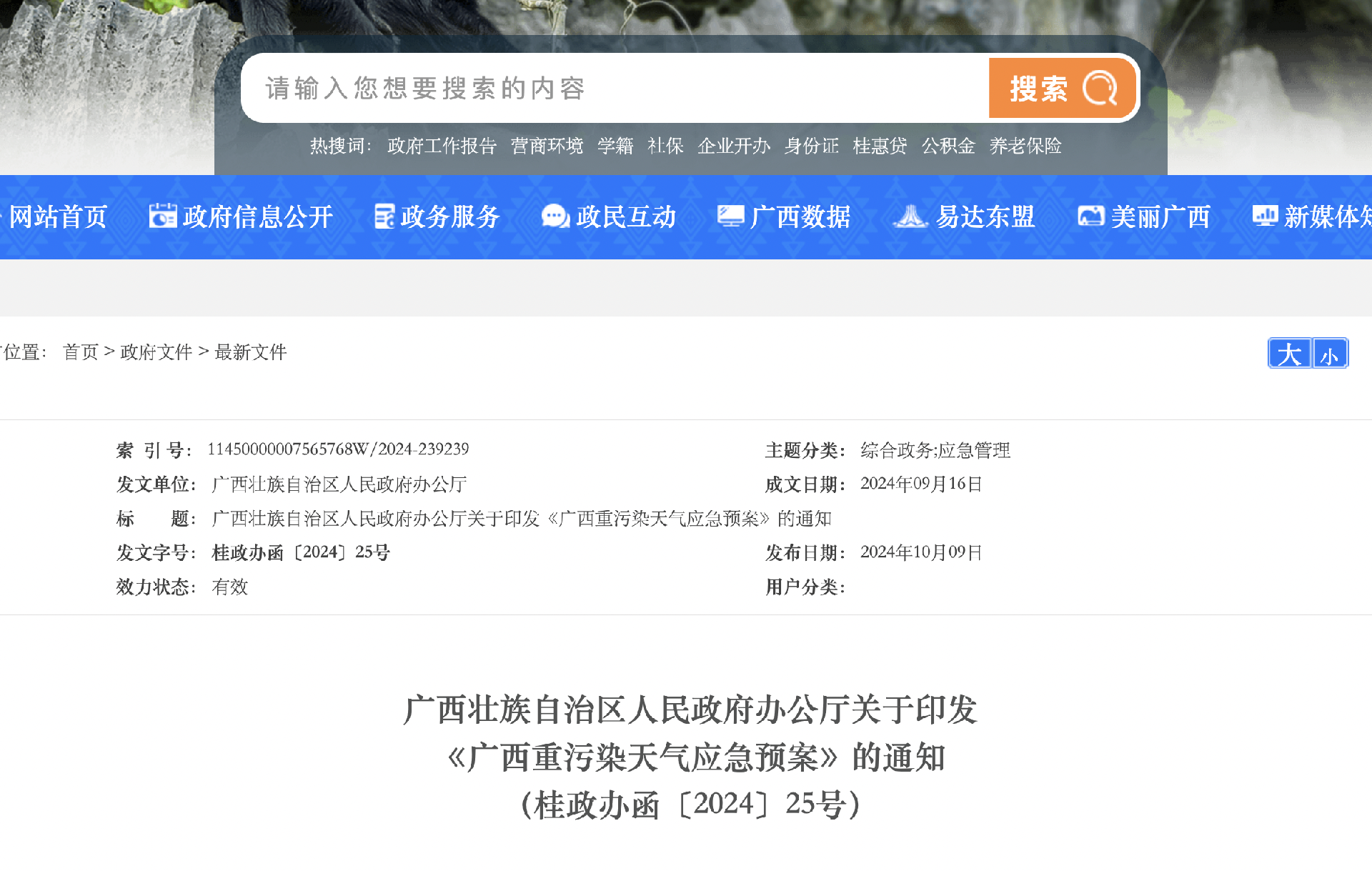Open 政府文件 breadcrumb link
The height and width of the screenshot is (871, 1372).
(x=156, y=352)
